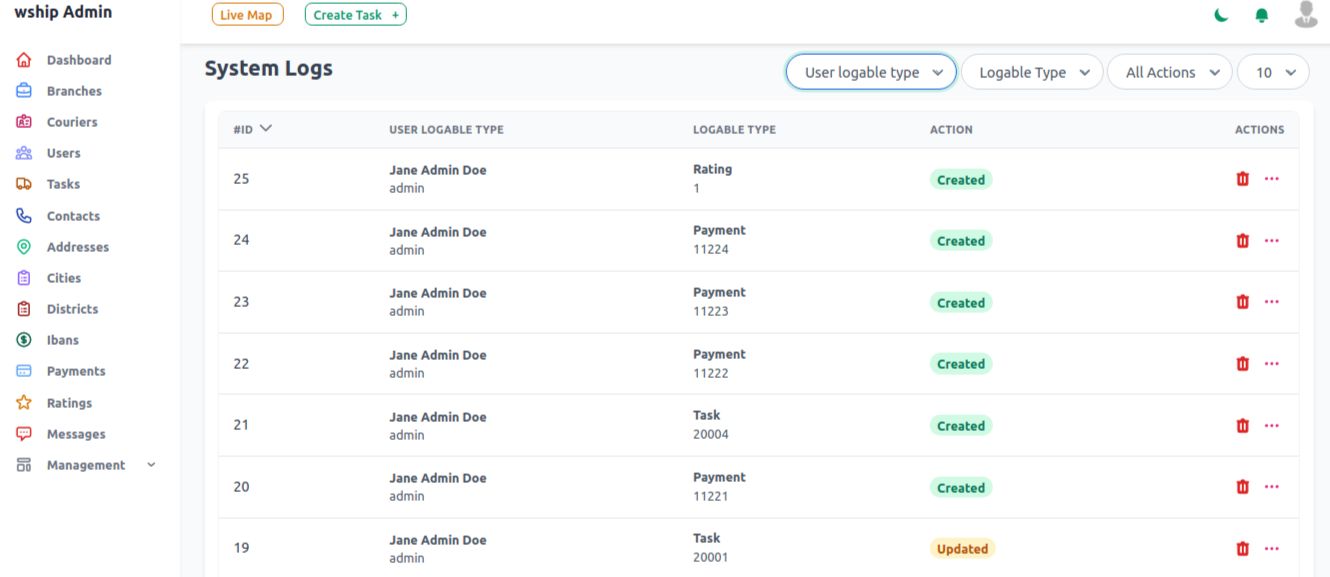The image size is (1330, 577).
Task: Expand the All Actions dropdown
Action: (x=1170, y=72)
